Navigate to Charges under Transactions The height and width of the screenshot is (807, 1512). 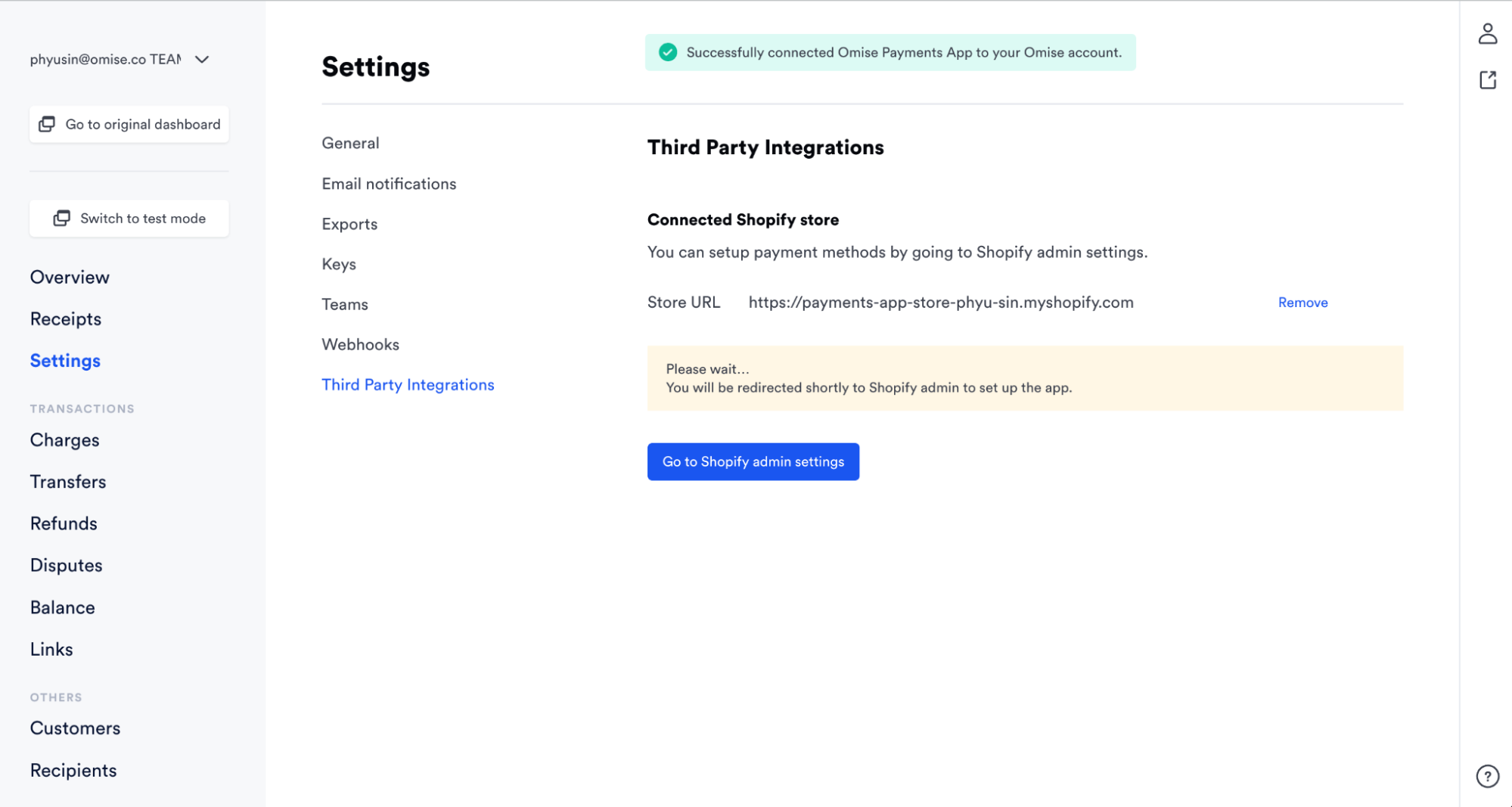click(x=64, y=439)
